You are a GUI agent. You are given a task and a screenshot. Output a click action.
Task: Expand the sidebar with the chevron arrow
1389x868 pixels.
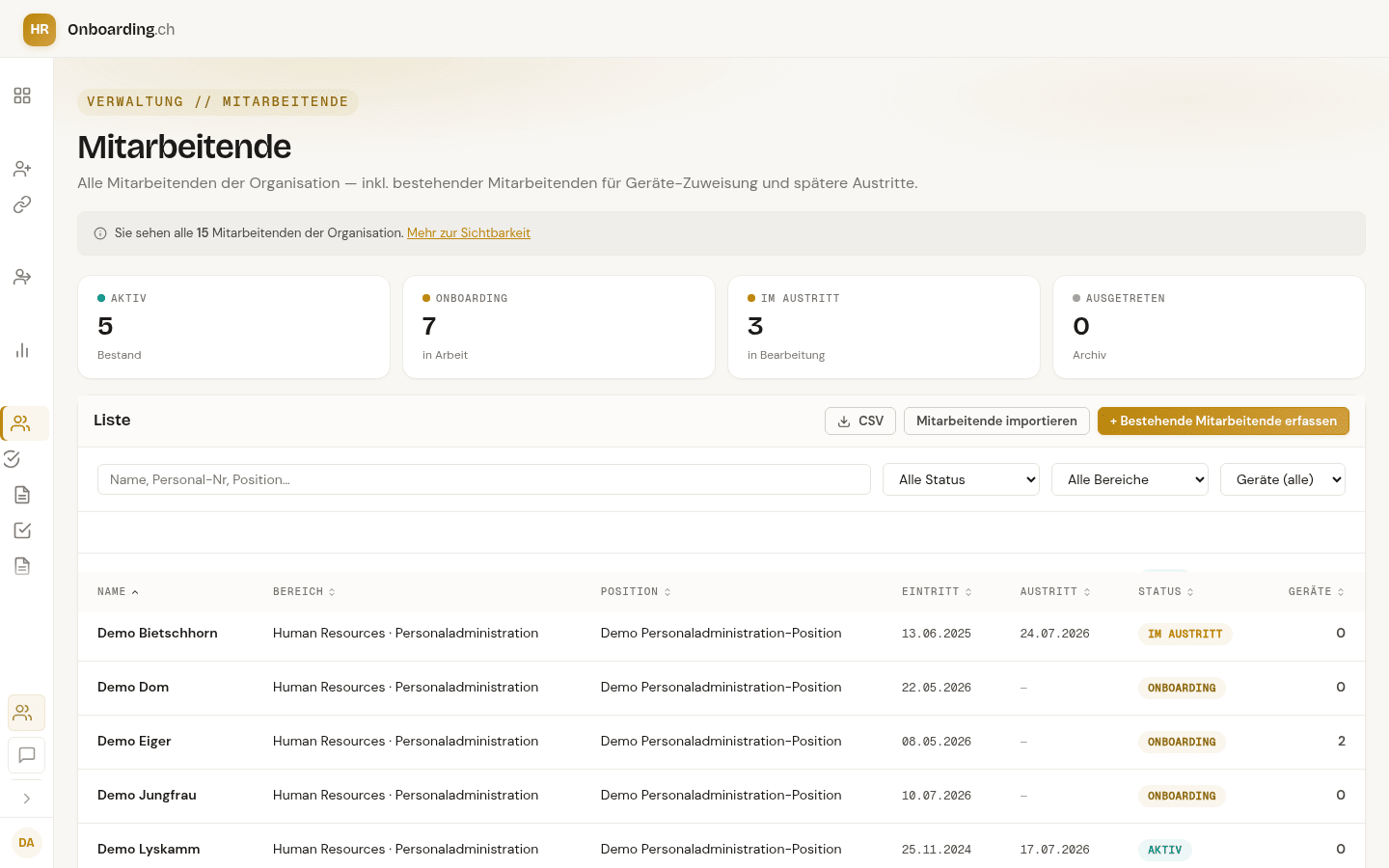click(x=26, y=799)
